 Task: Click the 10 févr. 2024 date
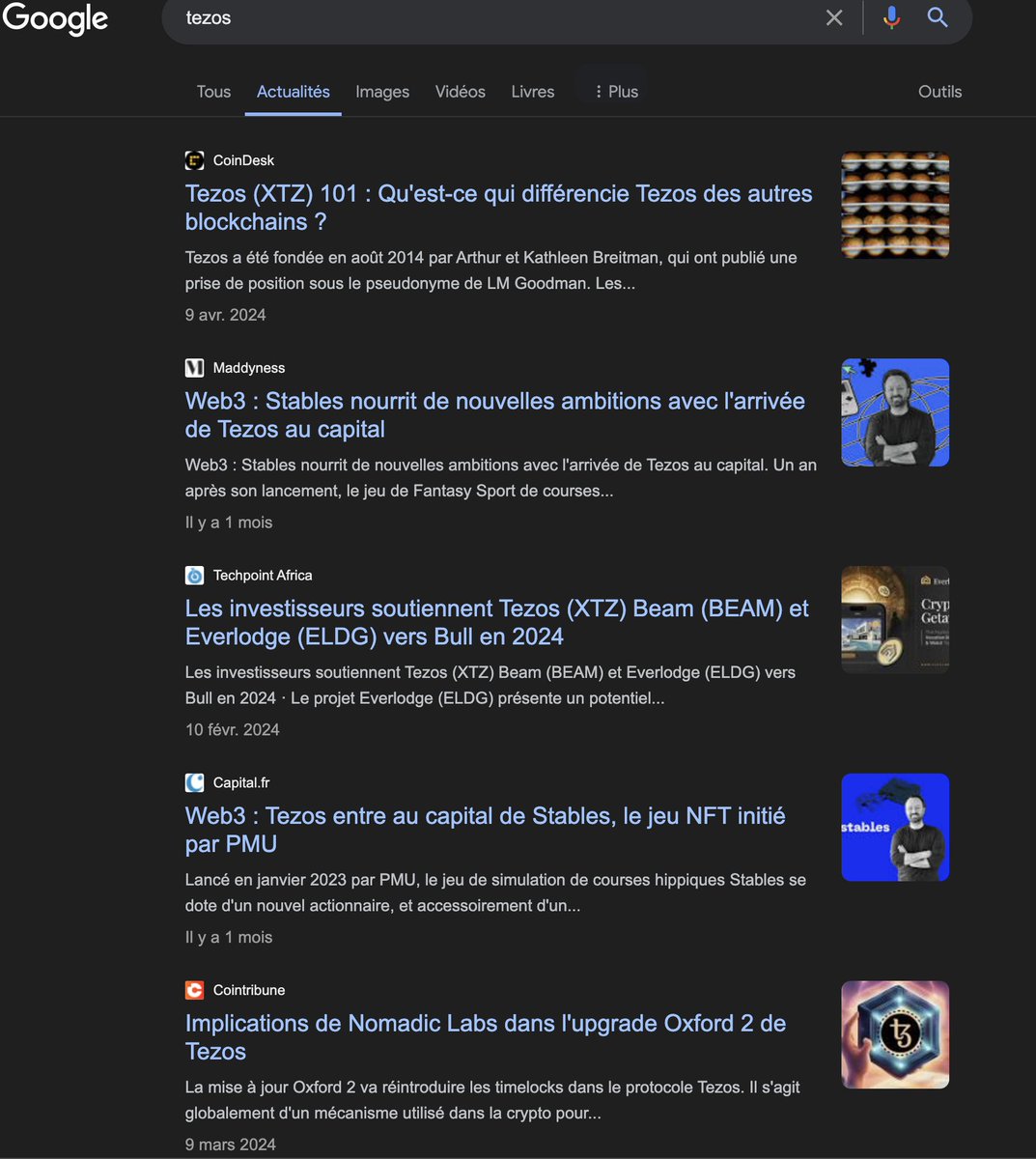pos(232,730)
